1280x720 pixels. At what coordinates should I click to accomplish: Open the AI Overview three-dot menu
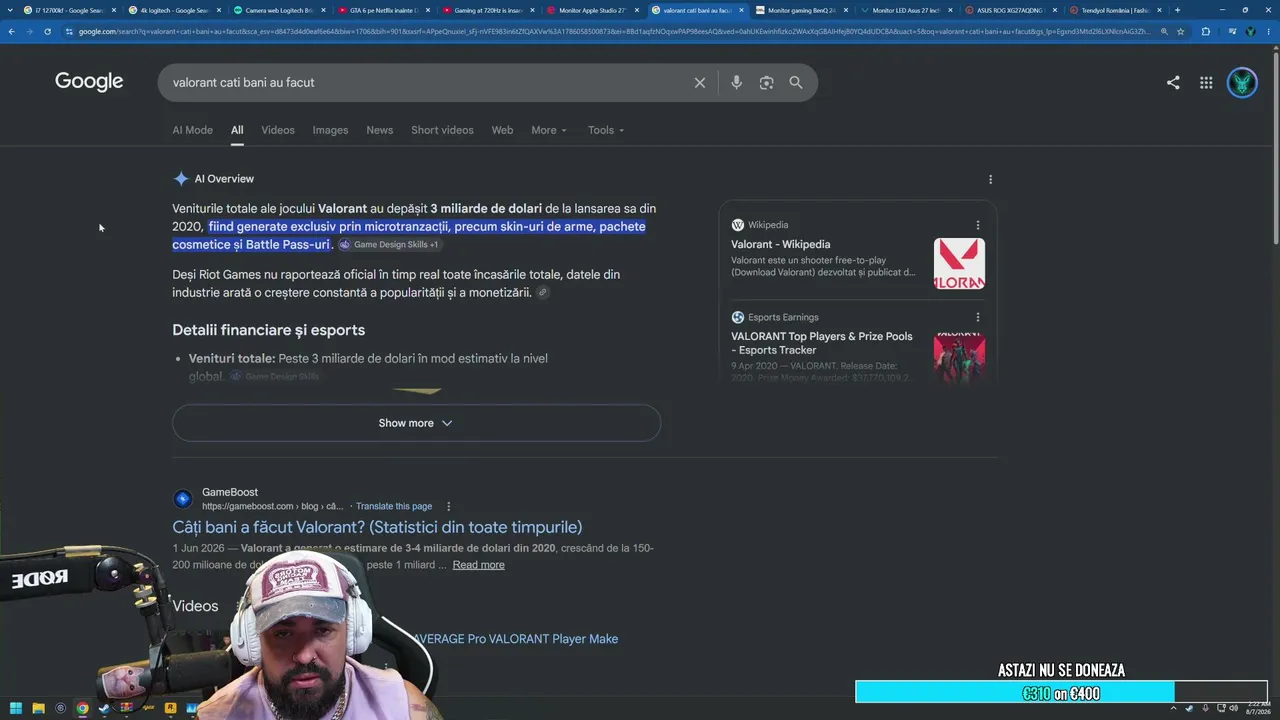click(990, 180)
